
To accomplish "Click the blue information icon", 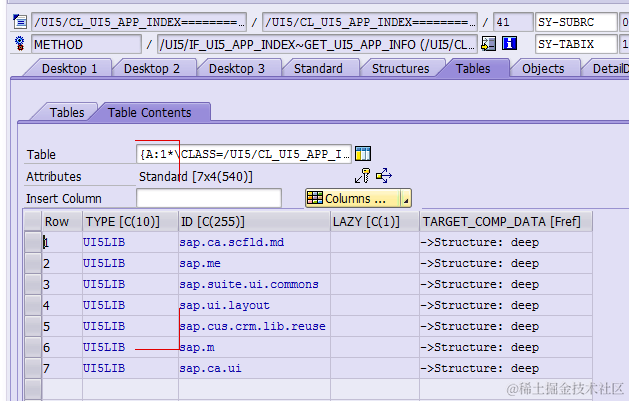I will [x=509, y=43].
